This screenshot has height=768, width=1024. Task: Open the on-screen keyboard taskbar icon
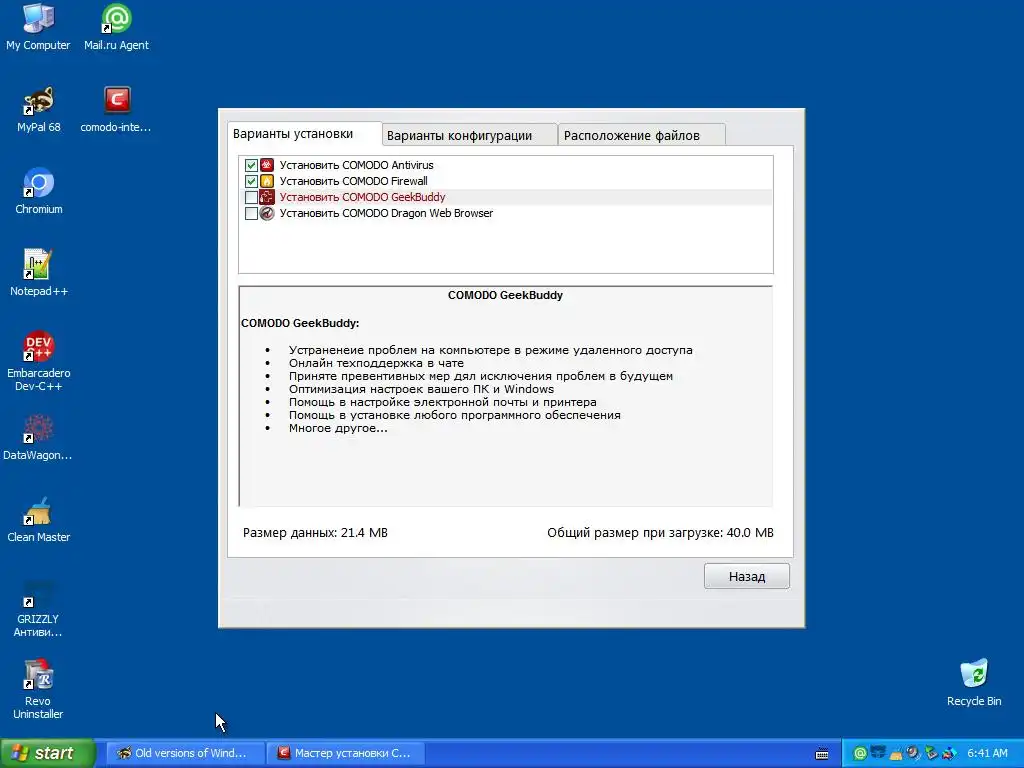(x=822, y=754)
